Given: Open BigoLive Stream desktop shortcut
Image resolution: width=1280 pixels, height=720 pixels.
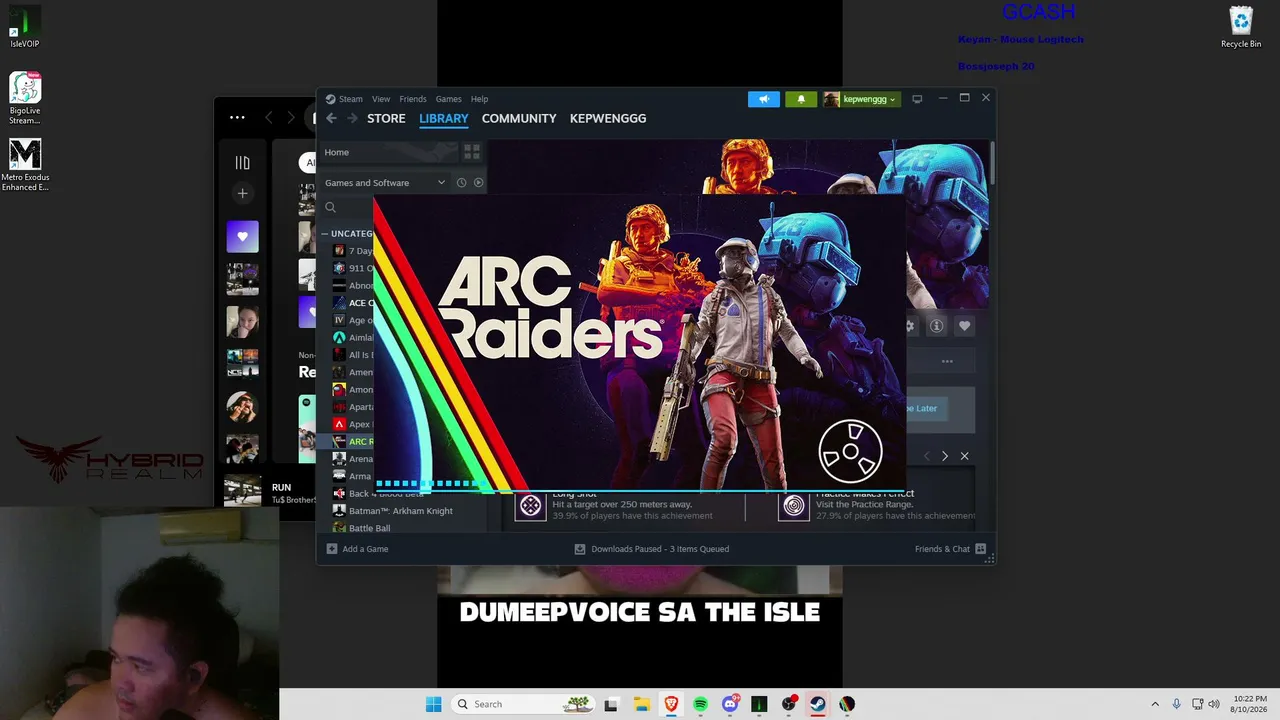Looking at the screenshot, I should pos(25,98).
